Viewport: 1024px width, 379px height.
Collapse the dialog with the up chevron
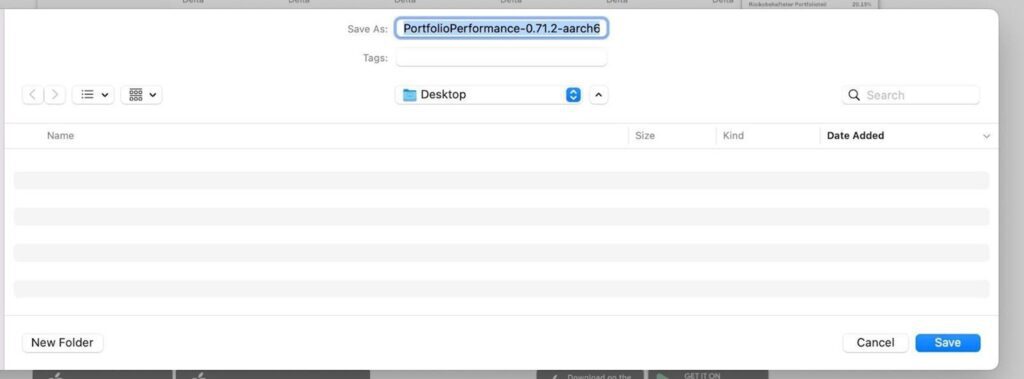(599, 95)
